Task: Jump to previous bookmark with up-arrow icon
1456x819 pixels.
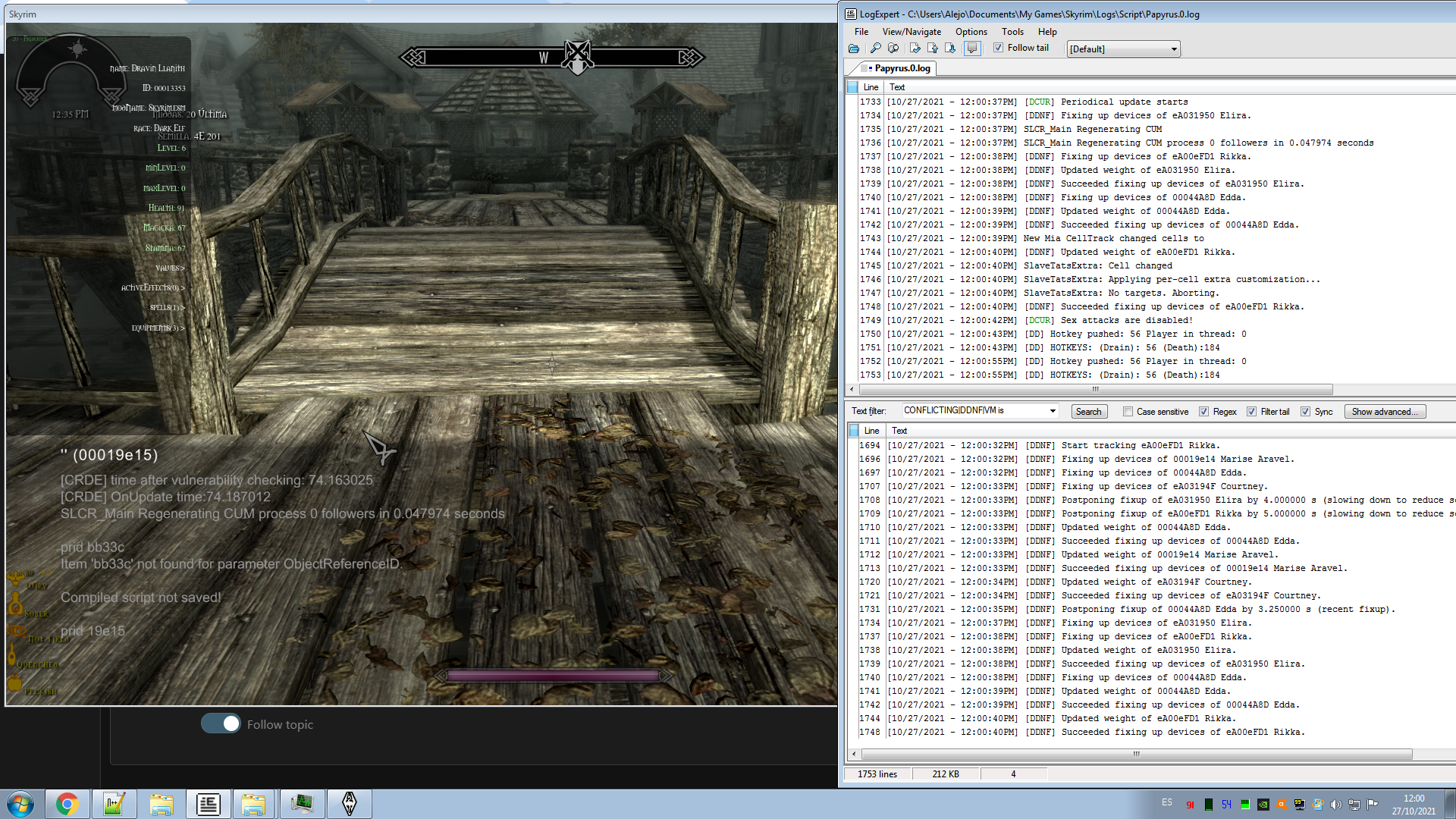Action: click(x=933, y=49)
